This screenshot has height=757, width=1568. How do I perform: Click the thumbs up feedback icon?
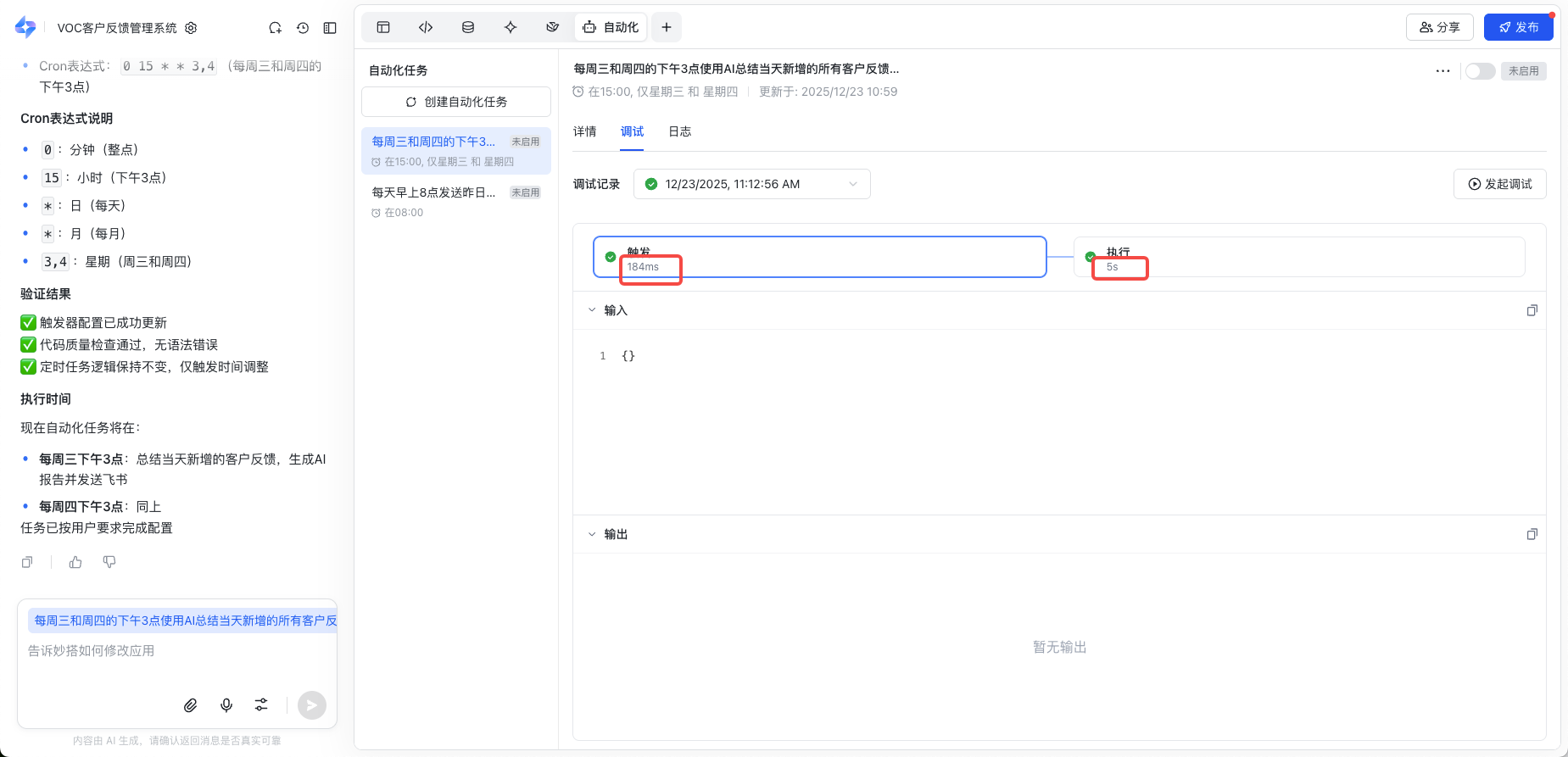tap(75, 562)
